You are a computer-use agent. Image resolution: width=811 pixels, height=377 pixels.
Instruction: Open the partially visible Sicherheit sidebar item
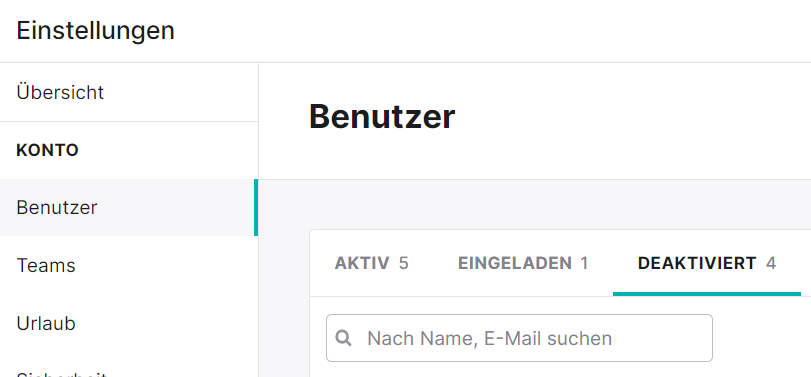click(x=62, y=373)
